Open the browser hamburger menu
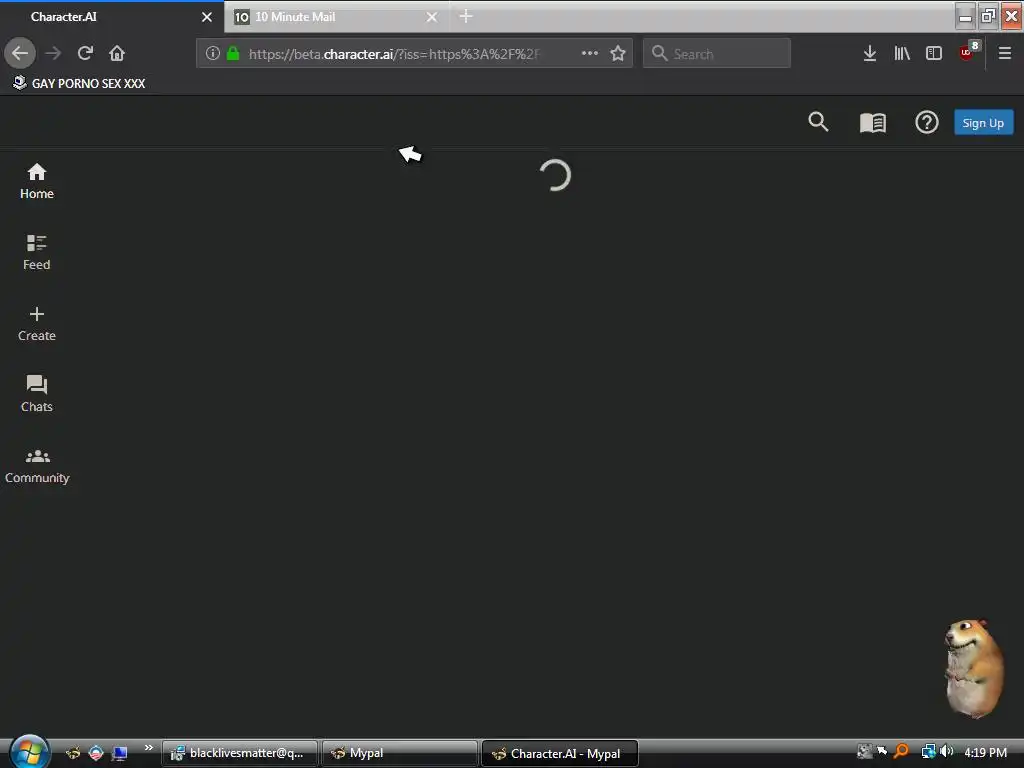1024x768 pixels. click(1004, 53)
